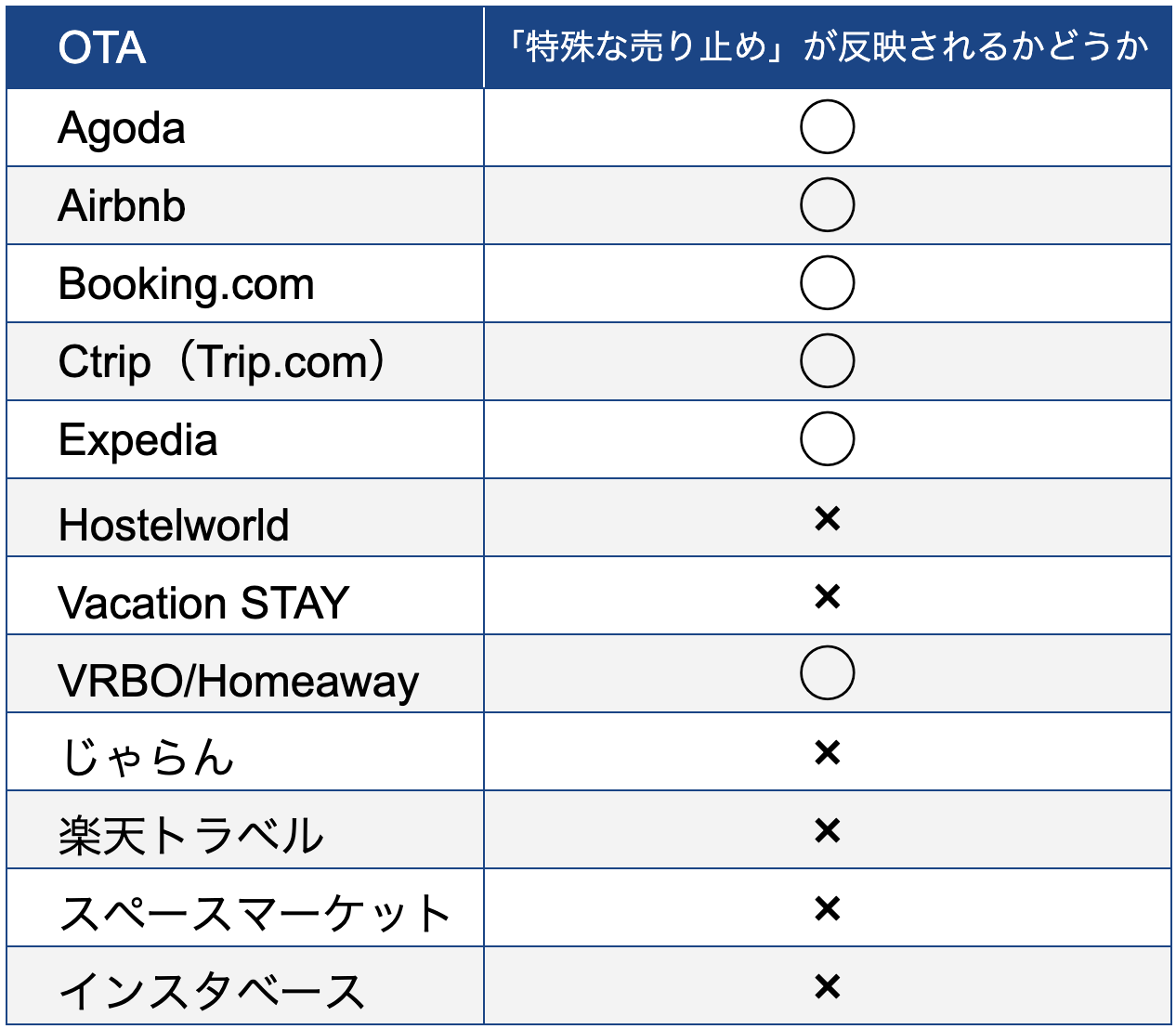Screen dimensions: 1176x1029
Task: Click the cross mark in the じゃらん row
Action: point(827,752)
